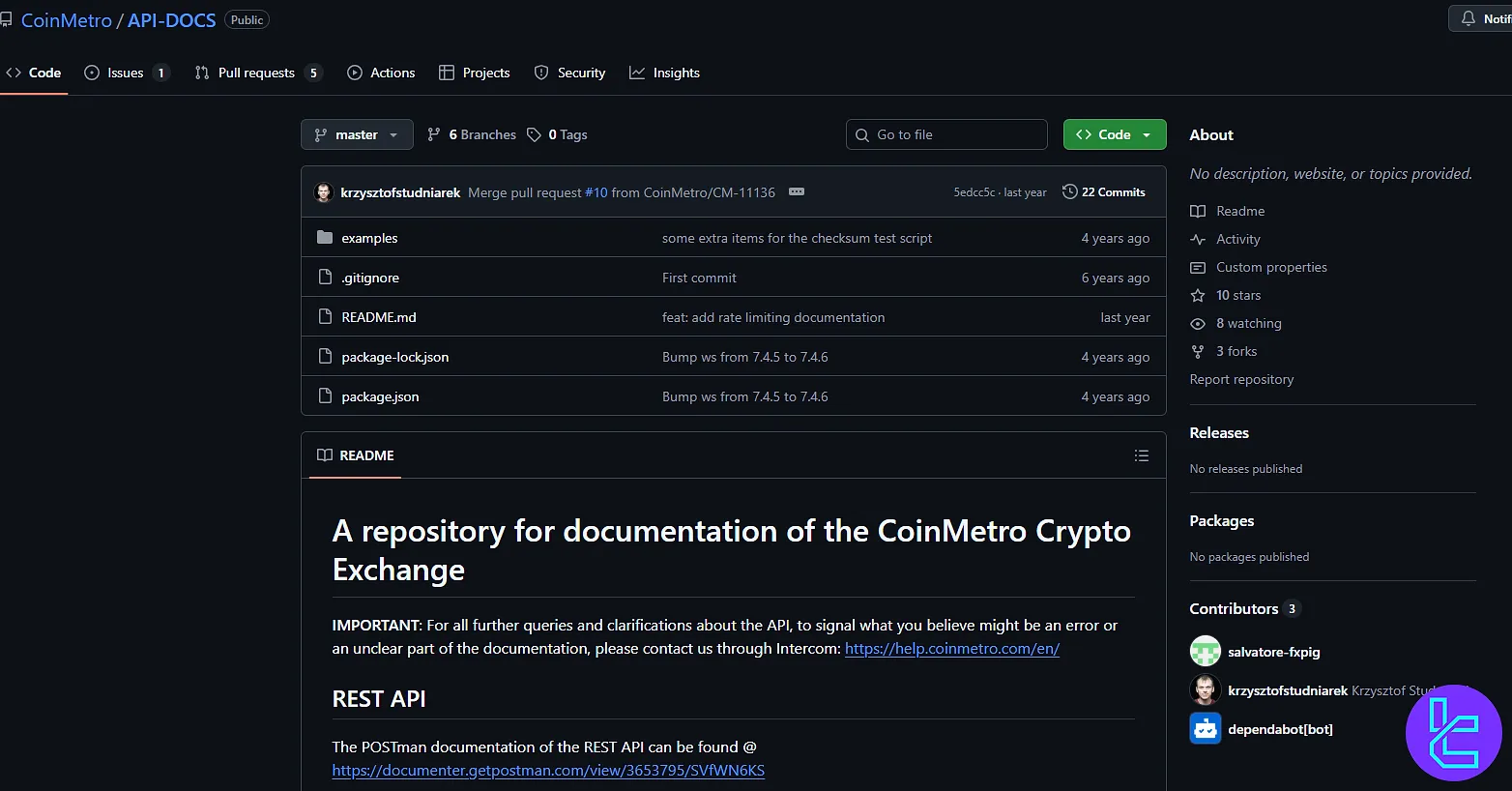The height and width of the screenshot is (791, 1512).
Task: Click the file icon beside .gitignore
Action: pos(325,277)
